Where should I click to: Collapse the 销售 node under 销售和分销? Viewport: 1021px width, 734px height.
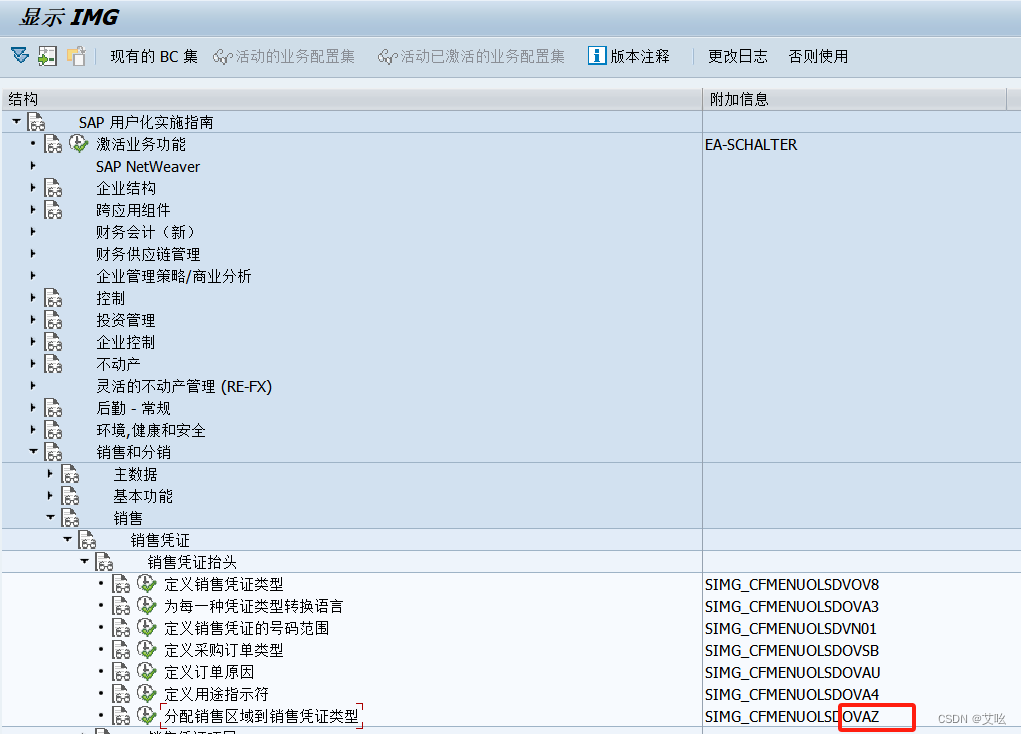click(50, 517)
